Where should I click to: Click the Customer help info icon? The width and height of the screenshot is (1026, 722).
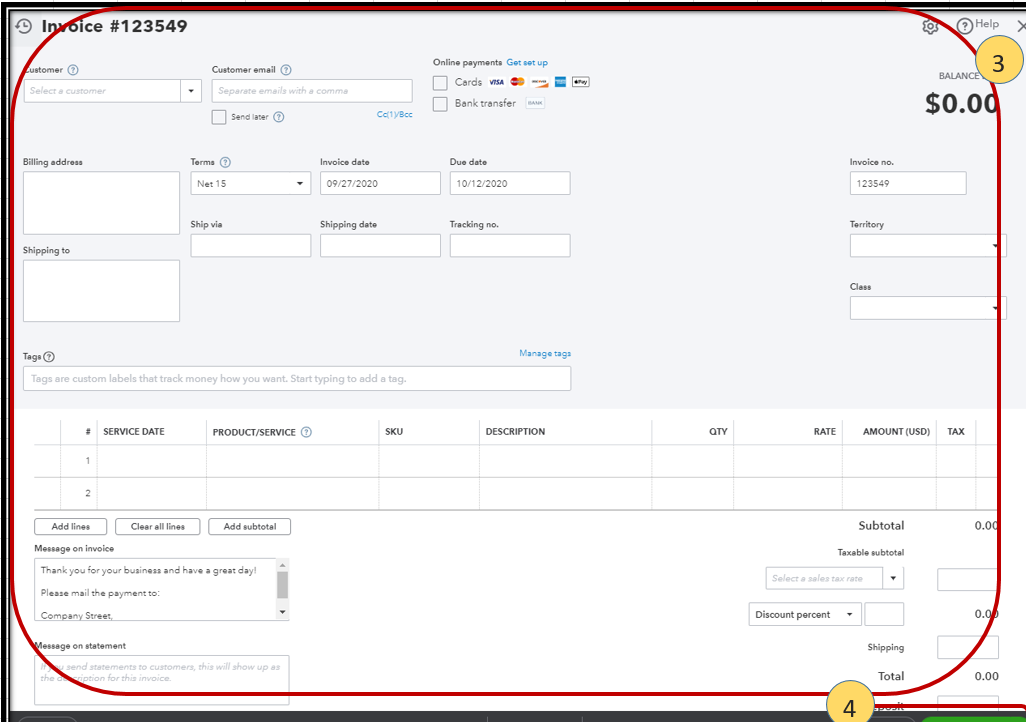point(73,70)
